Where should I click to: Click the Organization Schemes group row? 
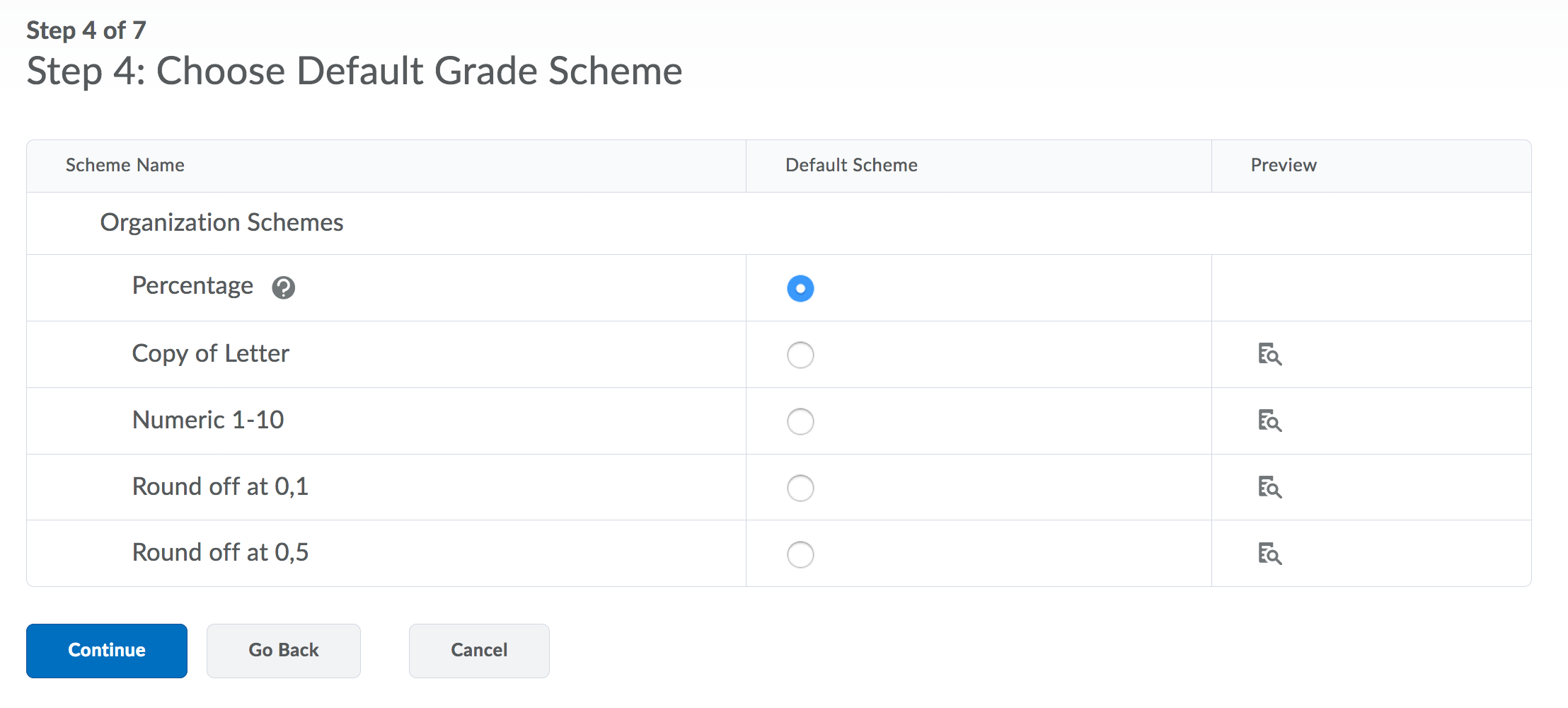221,223
